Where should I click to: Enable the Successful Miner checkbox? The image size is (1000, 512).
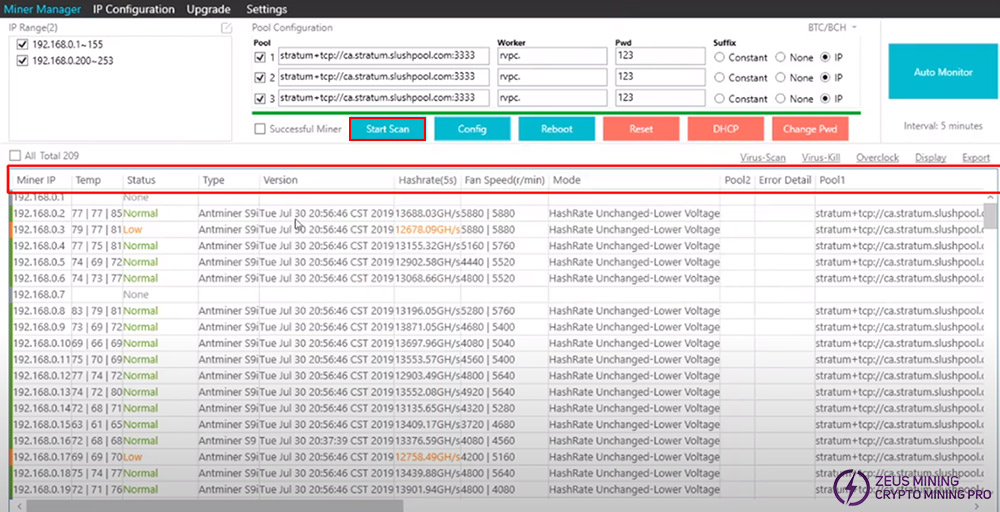(261, 129)
